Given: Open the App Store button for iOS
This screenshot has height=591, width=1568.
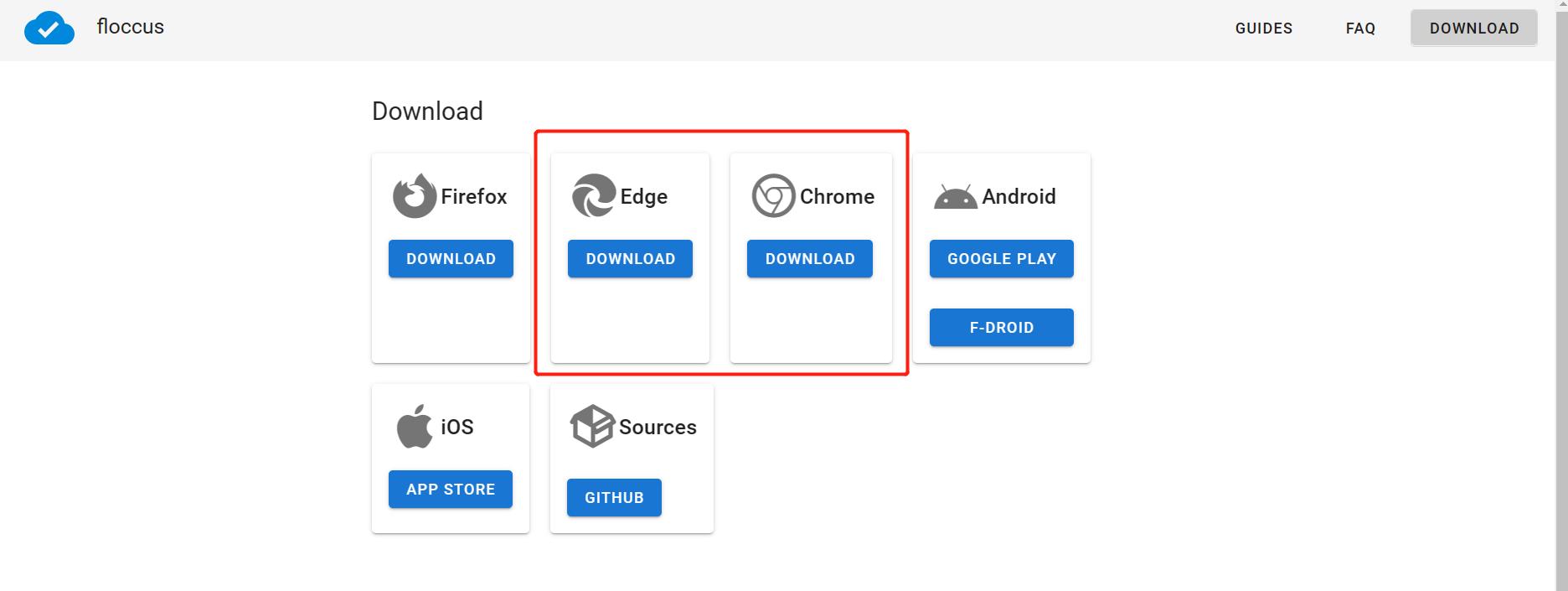Looking at the screenshot, I should point(451,490).
